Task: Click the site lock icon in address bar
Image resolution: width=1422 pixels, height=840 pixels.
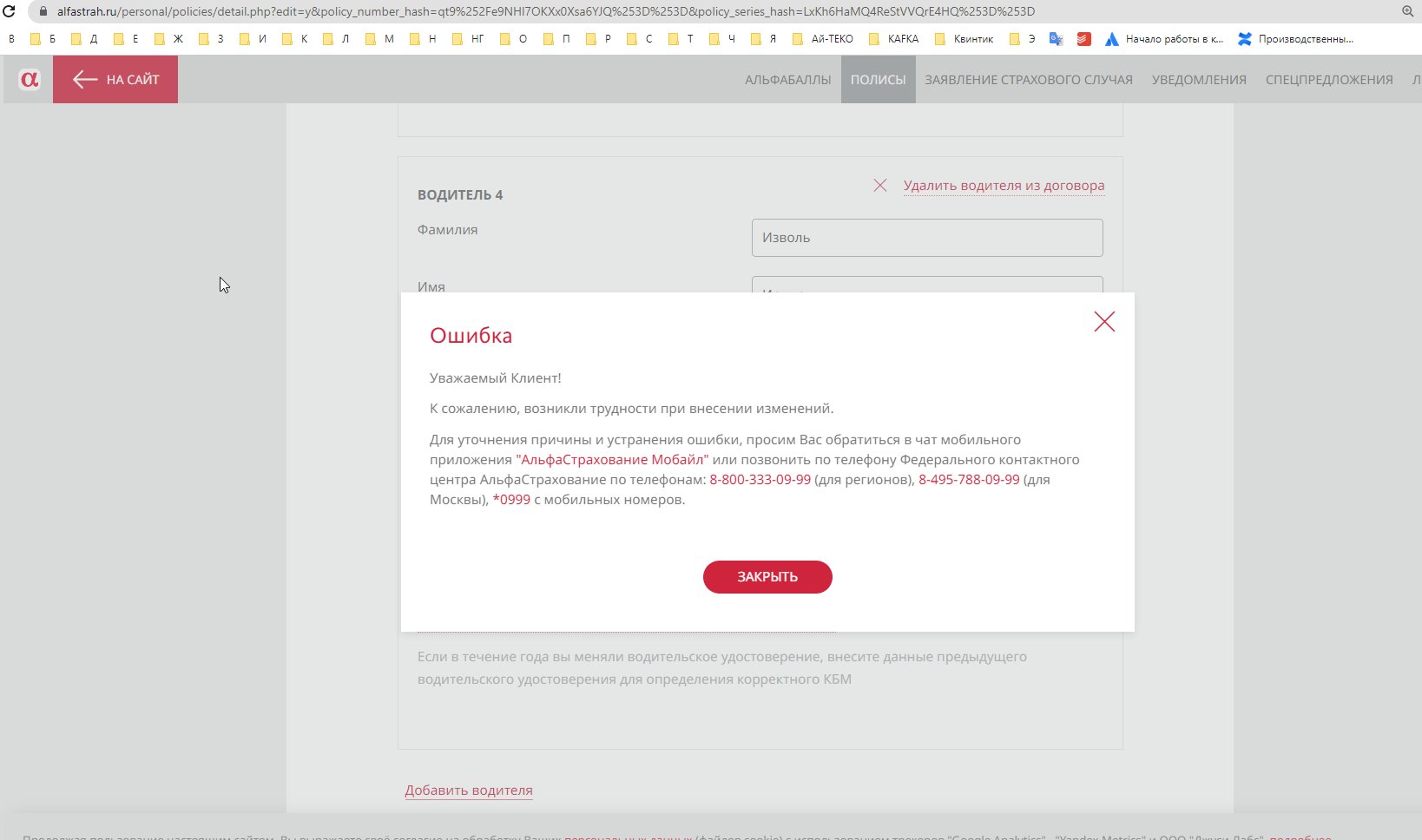Action: (43, 11)
